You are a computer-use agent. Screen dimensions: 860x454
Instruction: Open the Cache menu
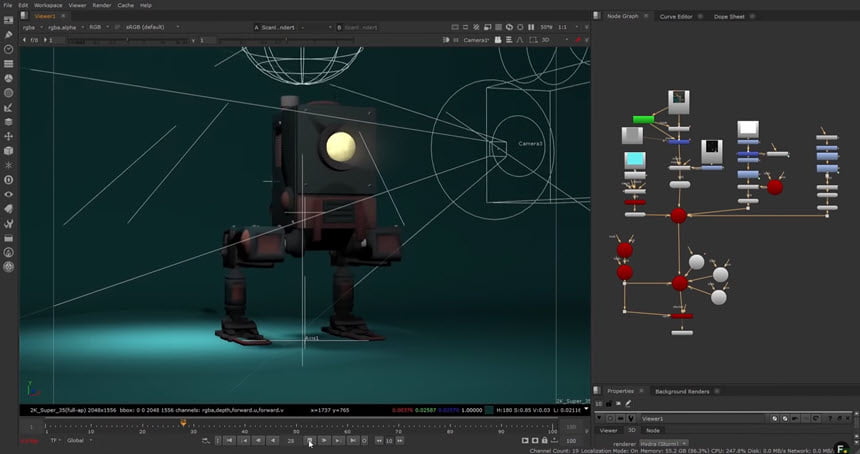126,5
